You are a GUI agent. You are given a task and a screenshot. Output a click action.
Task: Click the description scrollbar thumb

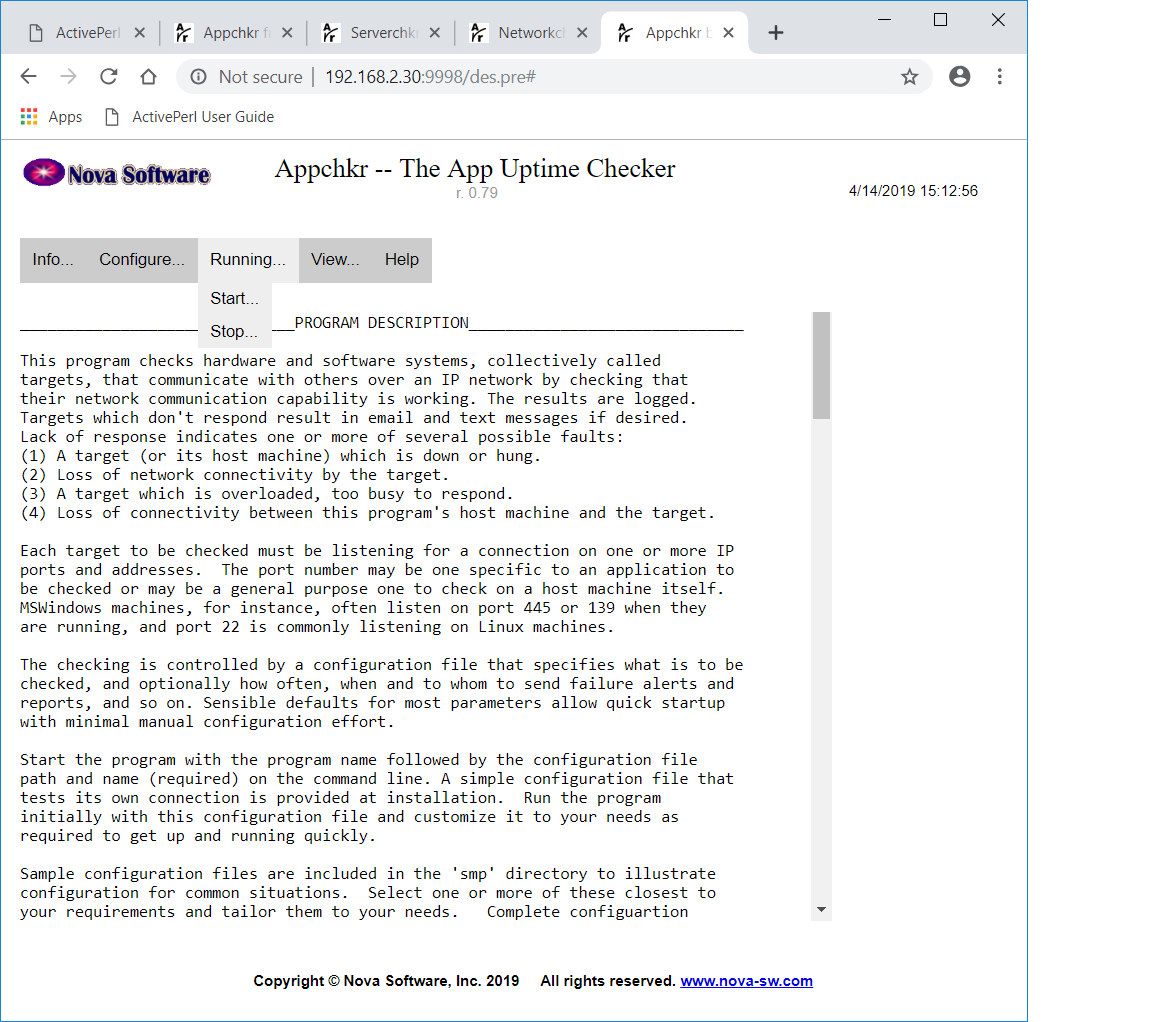coord(821,365)
